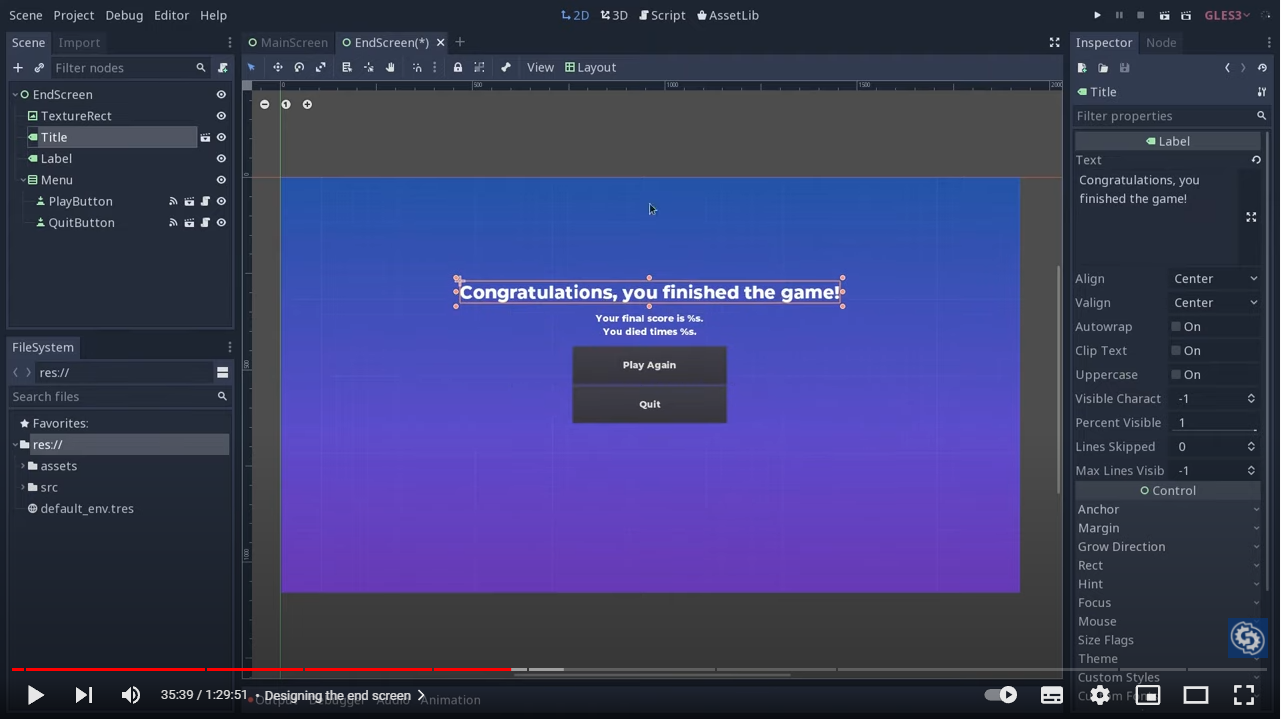1281x719 pixels.
Task: Select the Rotate Mode tool
Action: [x=299, y=67]
